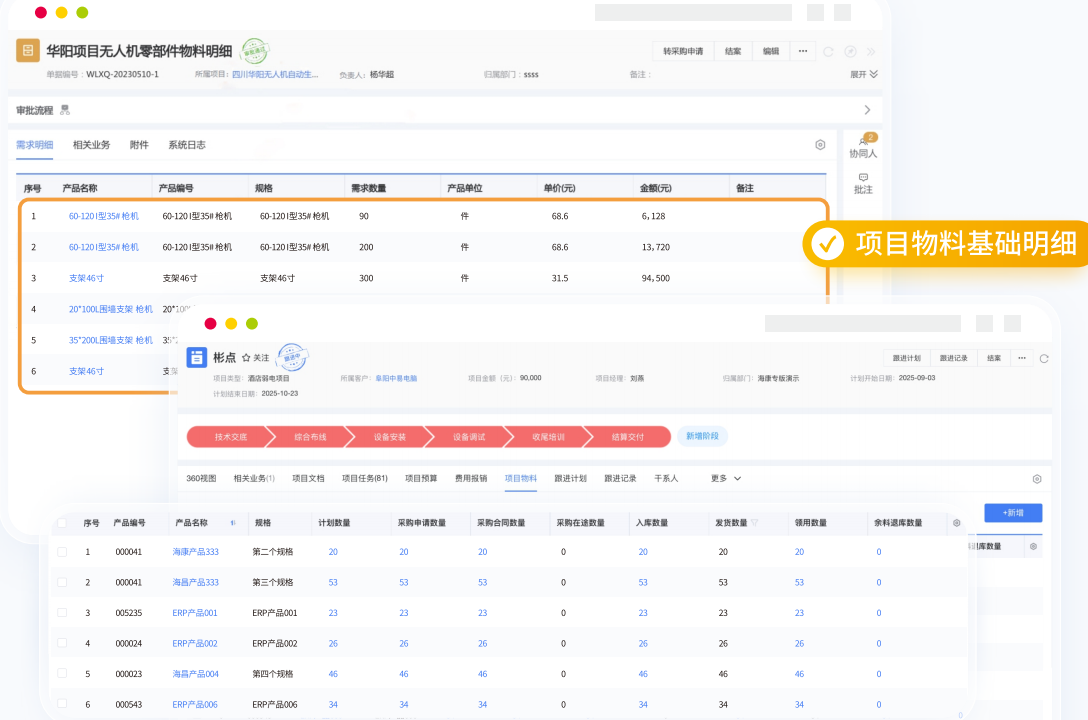This screenshot has height=720, width=1088.
Task: Click the star 关注 follow icon
Action: (246, 358)
